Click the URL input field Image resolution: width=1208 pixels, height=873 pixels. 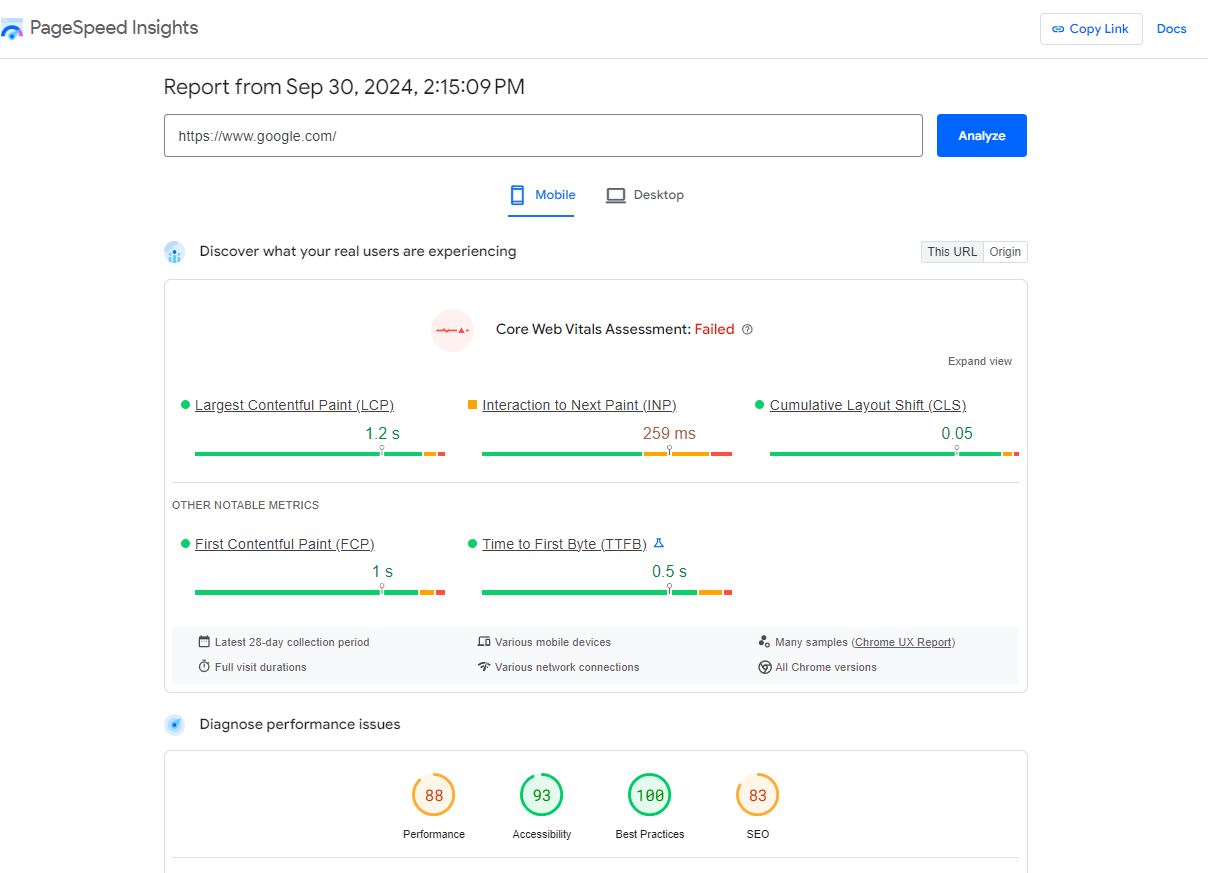coord(543,136)
